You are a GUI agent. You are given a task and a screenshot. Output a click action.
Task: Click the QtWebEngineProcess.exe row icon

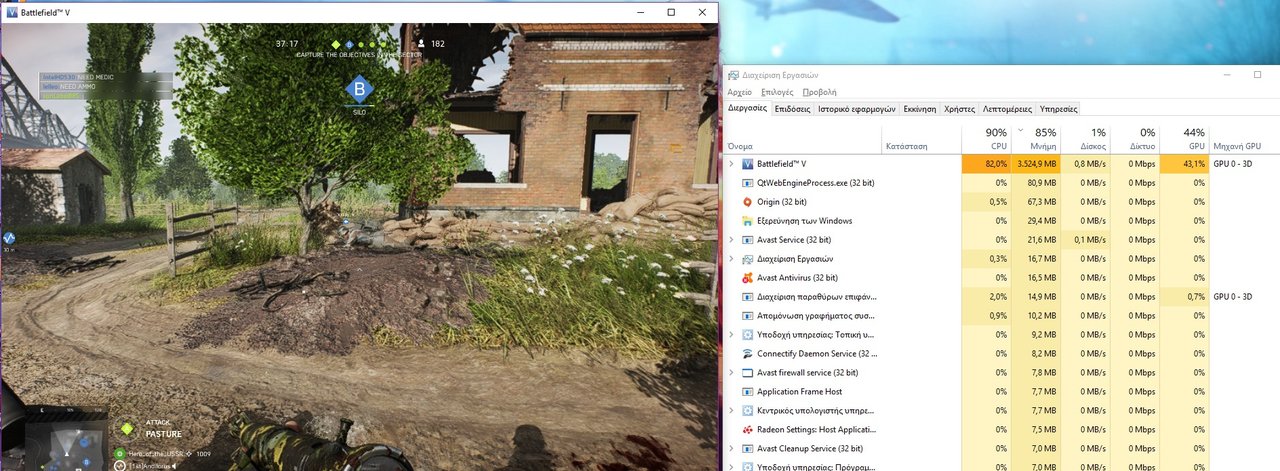coord(747,183)
